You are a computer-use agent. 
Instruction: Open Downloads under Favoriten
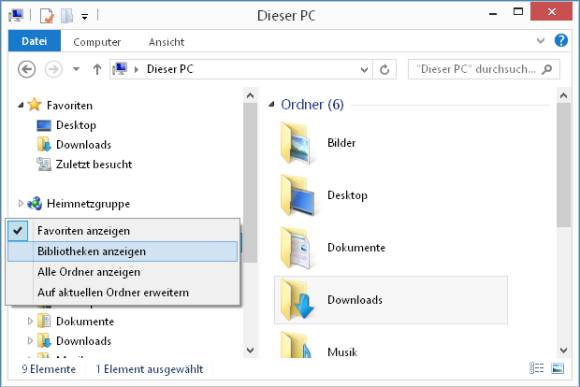(x=74, y=145)
